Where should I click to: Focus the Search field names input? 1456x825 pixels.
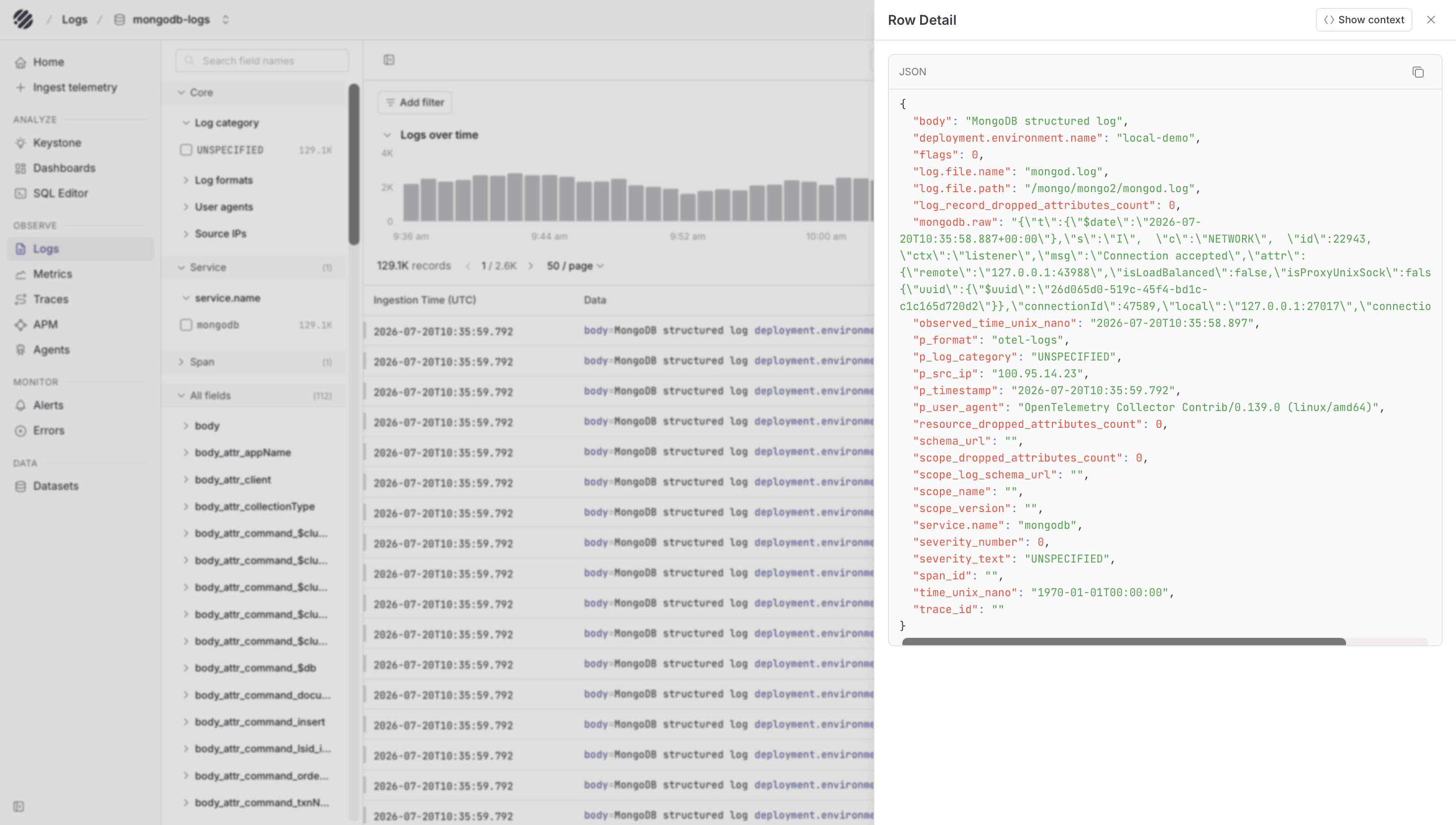(262, 60)
